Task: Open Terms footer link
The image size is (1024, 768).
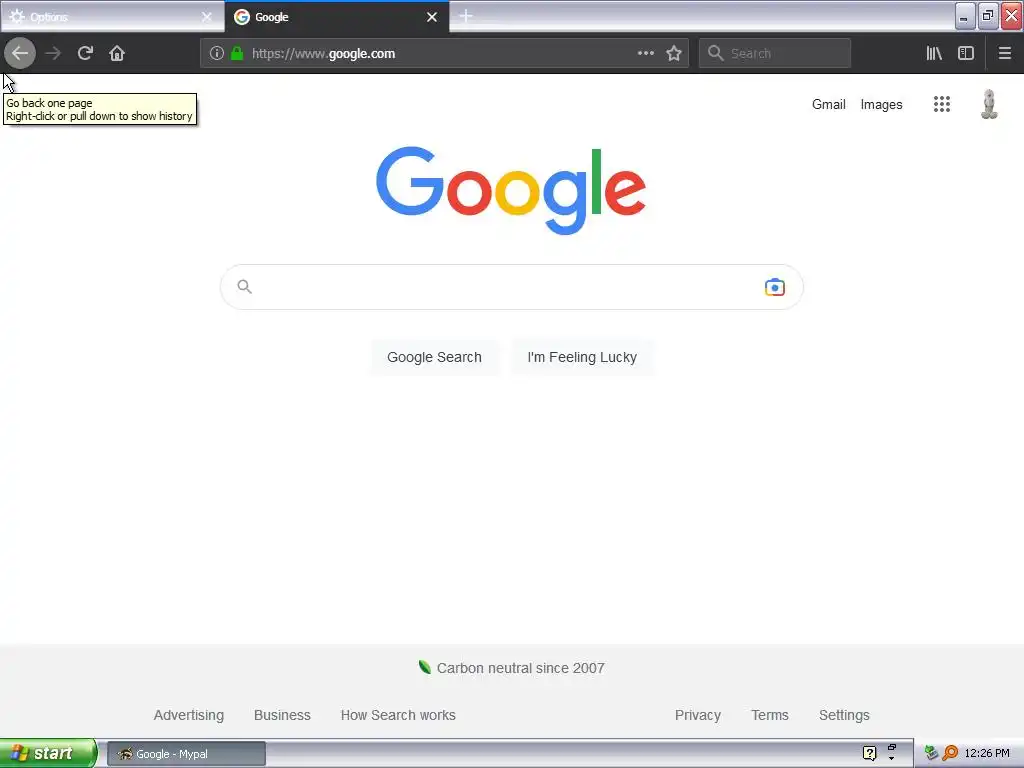Action: point(769,715)
